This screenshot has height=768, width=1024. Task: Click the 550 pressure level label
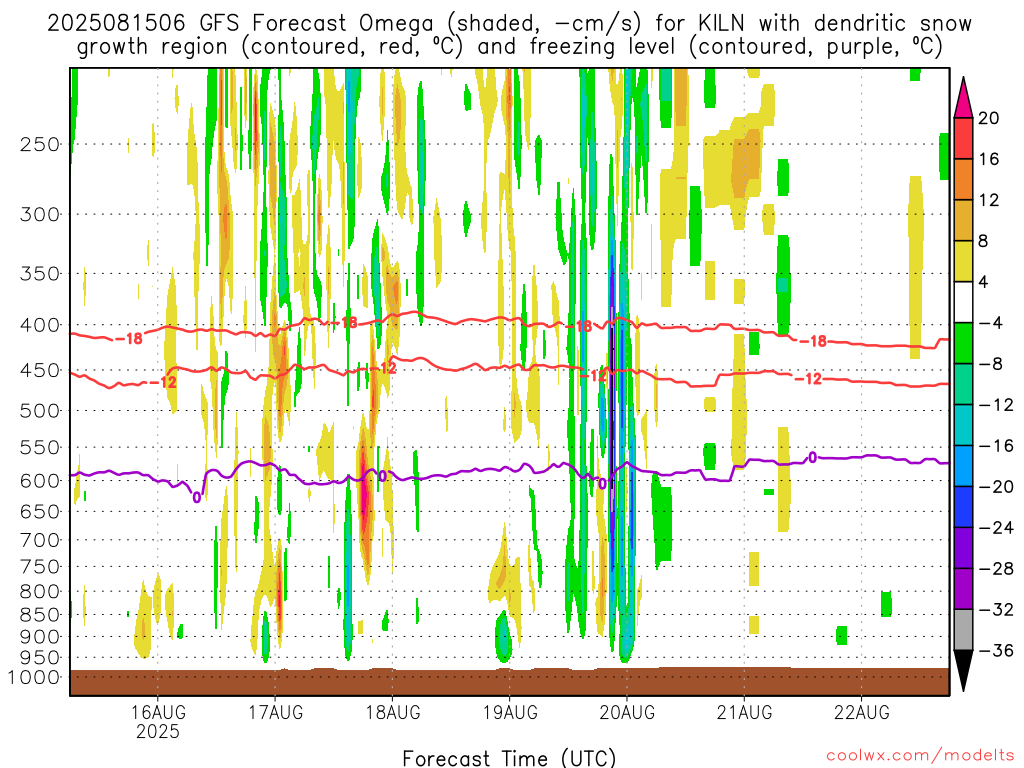coord(40,447)
